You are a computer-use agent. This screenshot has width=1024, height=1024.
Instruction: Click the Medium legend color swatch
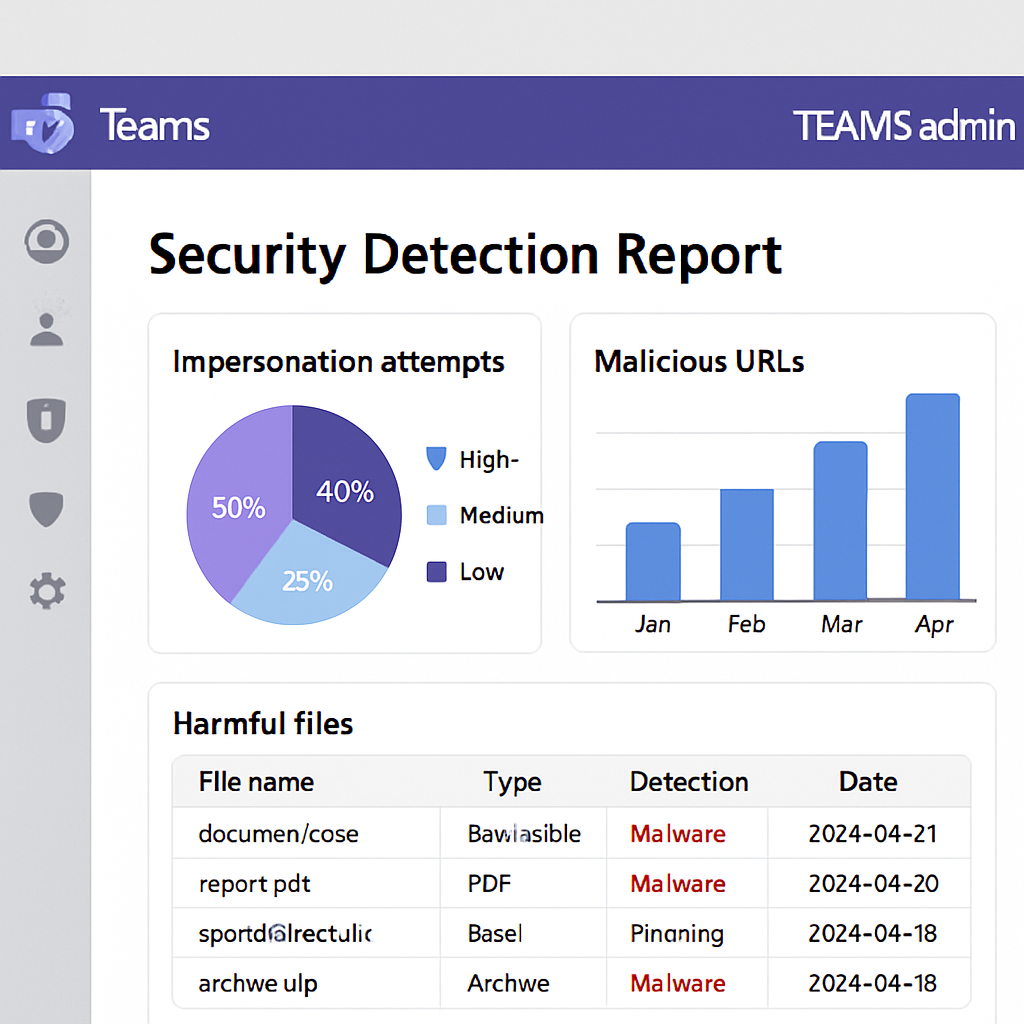pos(436,515)
